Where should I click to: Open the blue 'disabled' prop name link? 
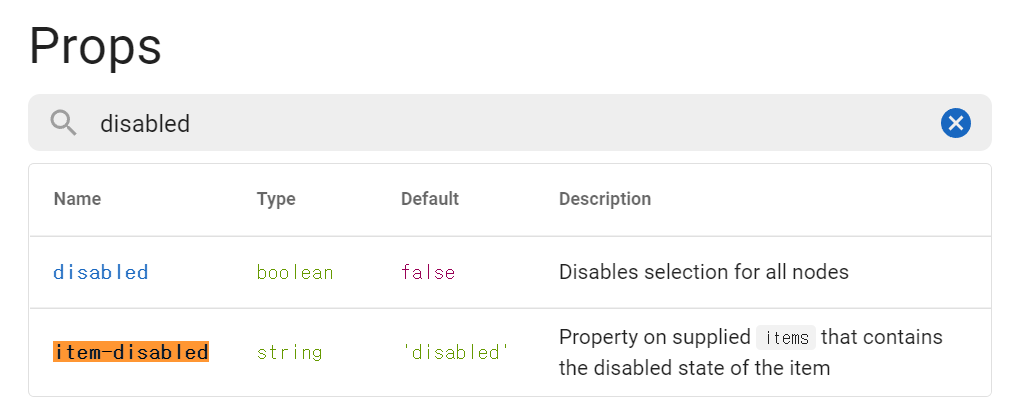(x=101, y=272)
